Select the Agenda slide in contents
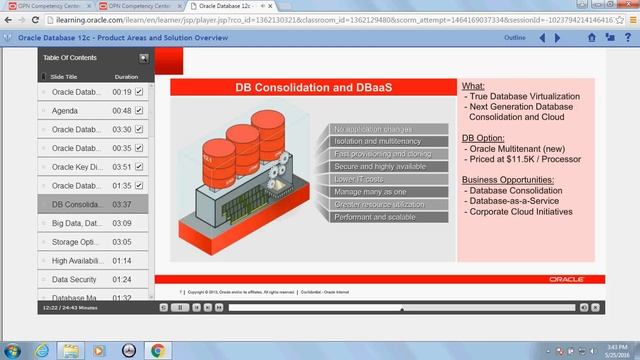 [93, 111]
